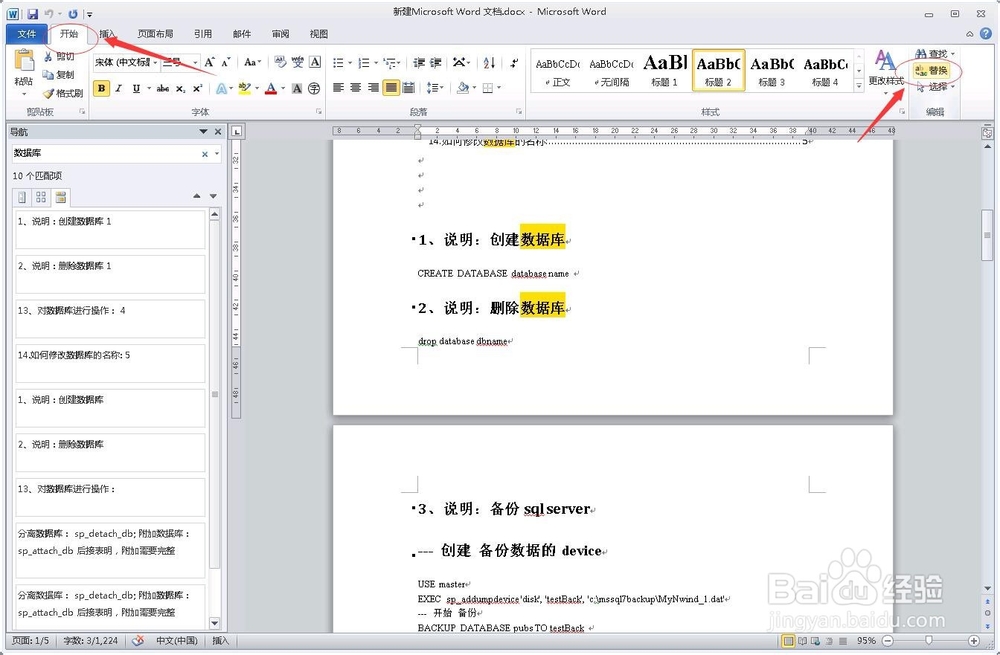Open the 视图 (View) ribbon tab
Image resolution: width=1000 pixels, height=655 pixels.
pyautogui.click(x=318, y=33)
